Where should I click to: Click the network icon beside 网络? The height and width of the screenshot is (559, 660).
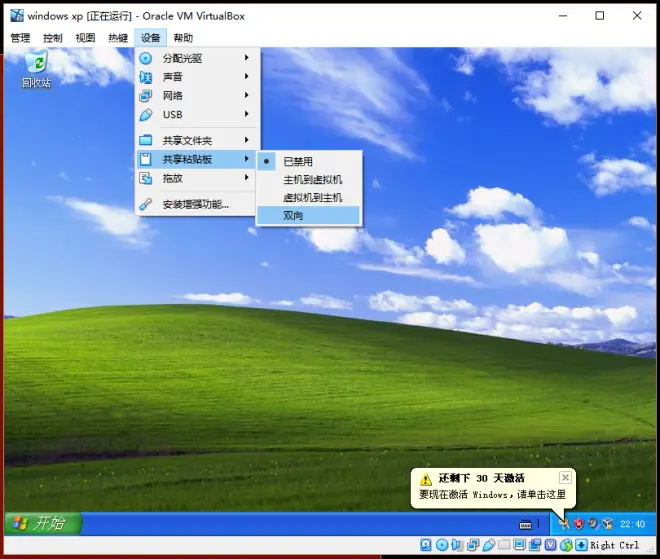pos(146,96)
